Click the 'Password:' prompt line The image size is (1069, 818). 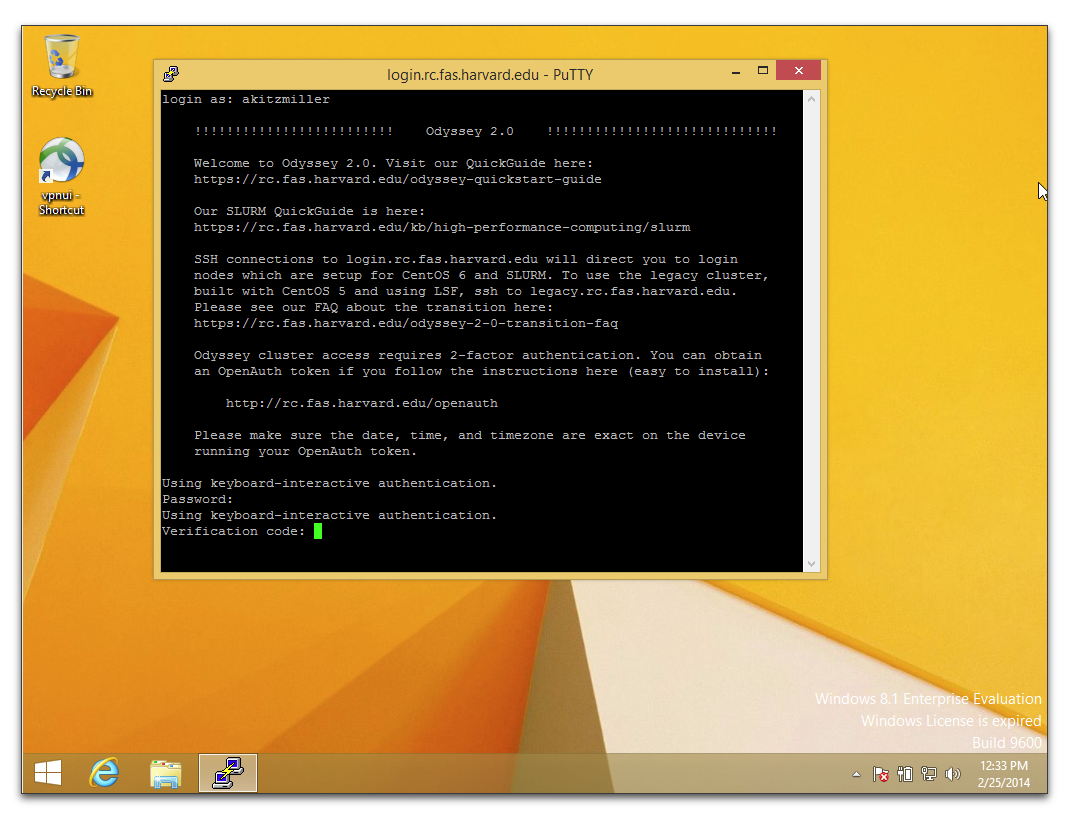[x=197, y=499]
